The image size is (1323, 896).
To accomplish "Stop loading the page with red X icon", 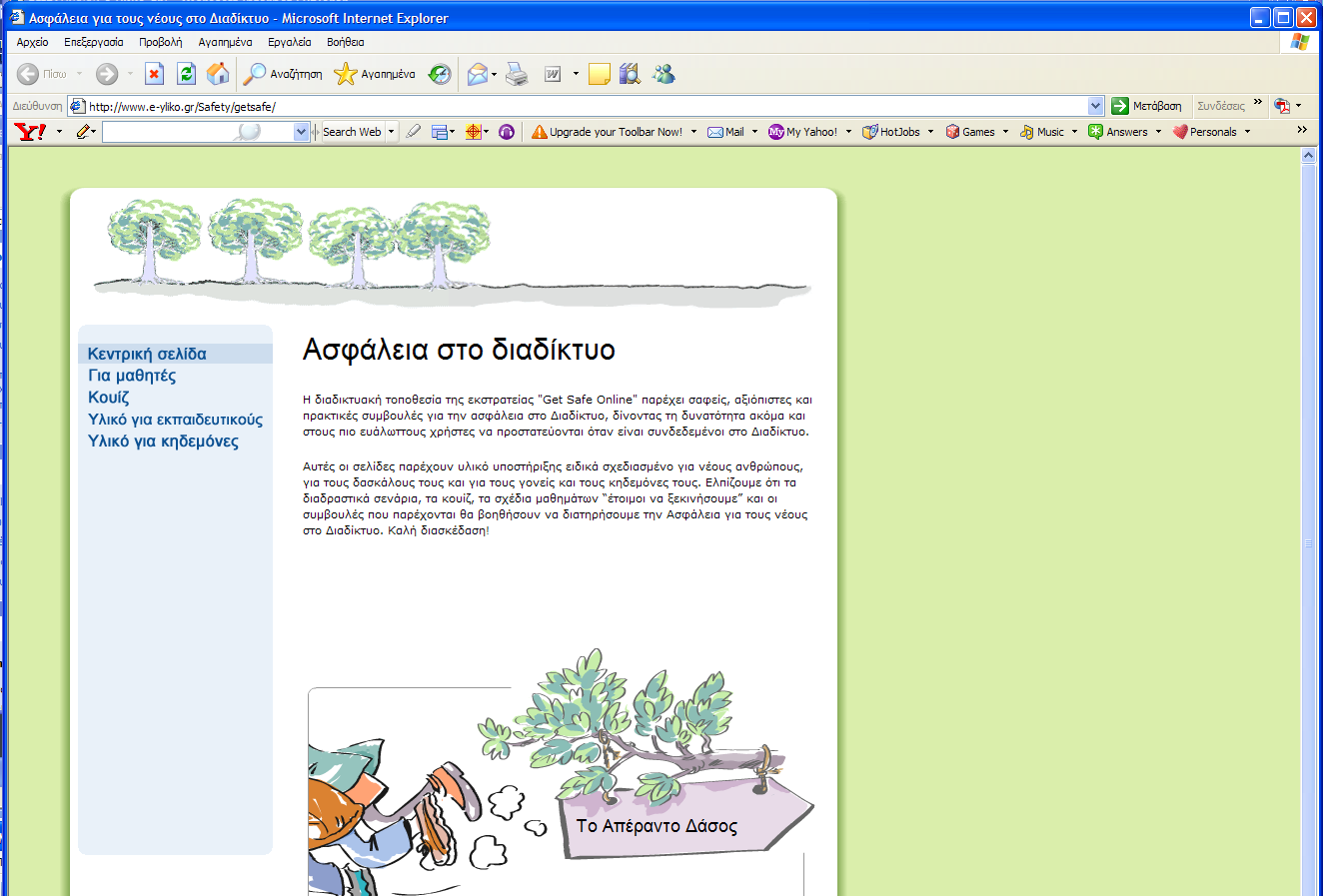I will pos(154,74).
